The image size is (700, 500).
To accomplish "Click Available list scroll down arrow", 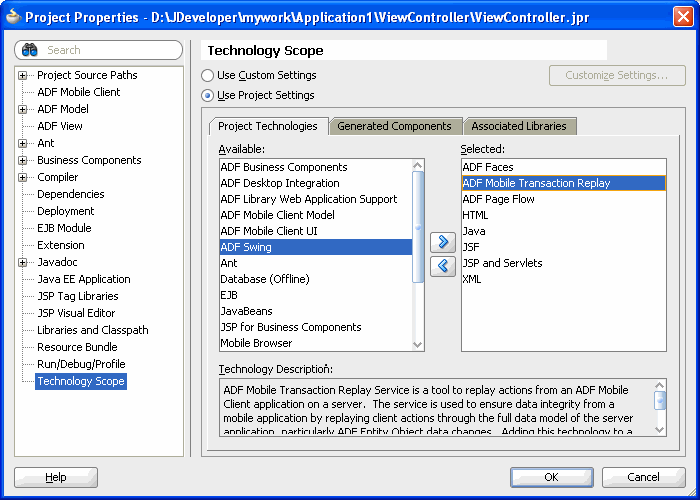I will tap(417, 344).
